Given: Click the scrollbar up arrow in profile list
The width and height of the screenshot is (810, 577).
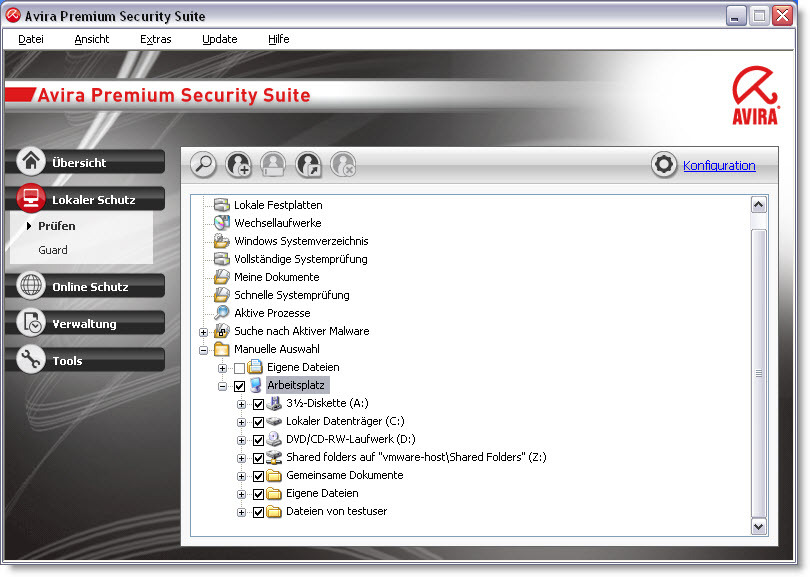Looking at the screenshot, I should (758, 205).
